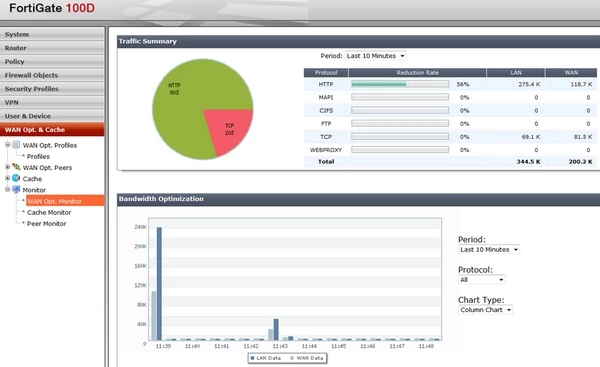Click the WEBPROXY protocol cell

(326, 150)
